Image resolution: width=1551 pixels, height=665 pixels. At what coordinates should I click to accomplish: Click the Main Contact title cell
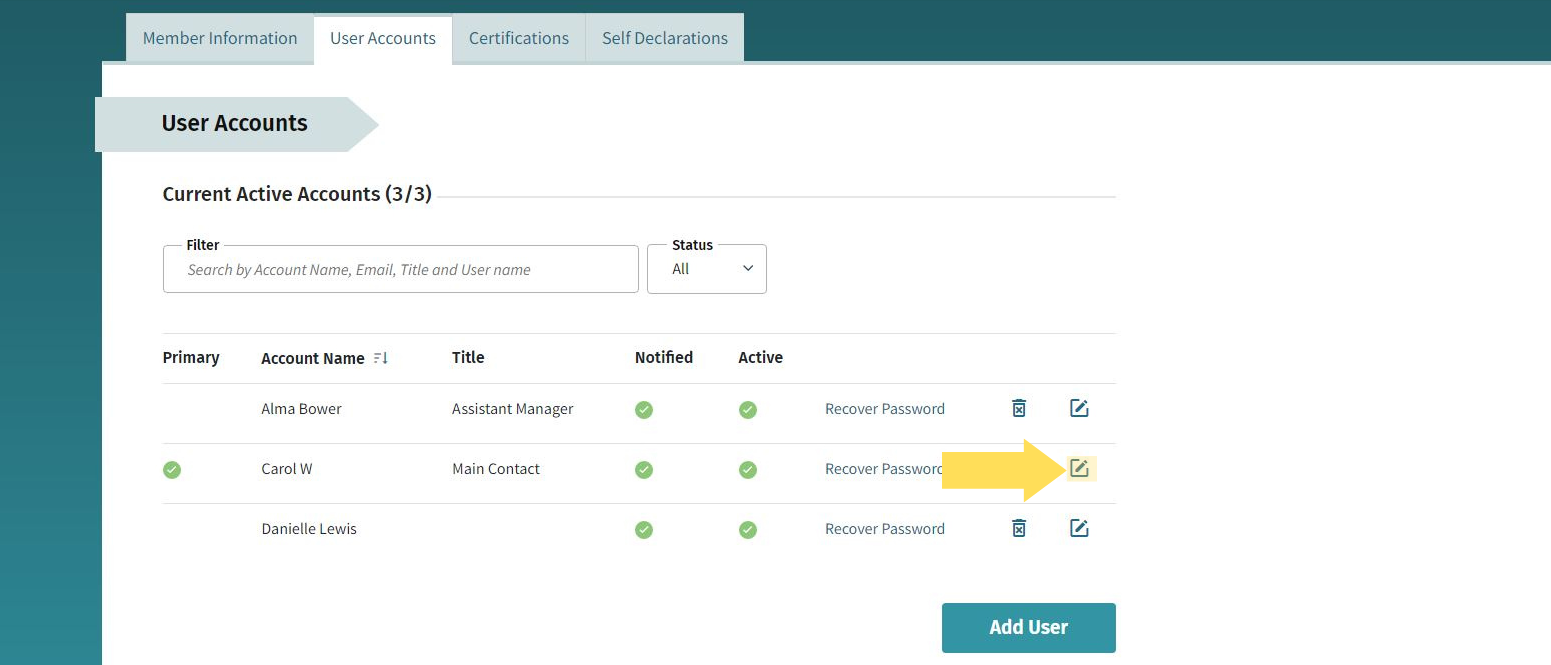click(x=496, y=468)
